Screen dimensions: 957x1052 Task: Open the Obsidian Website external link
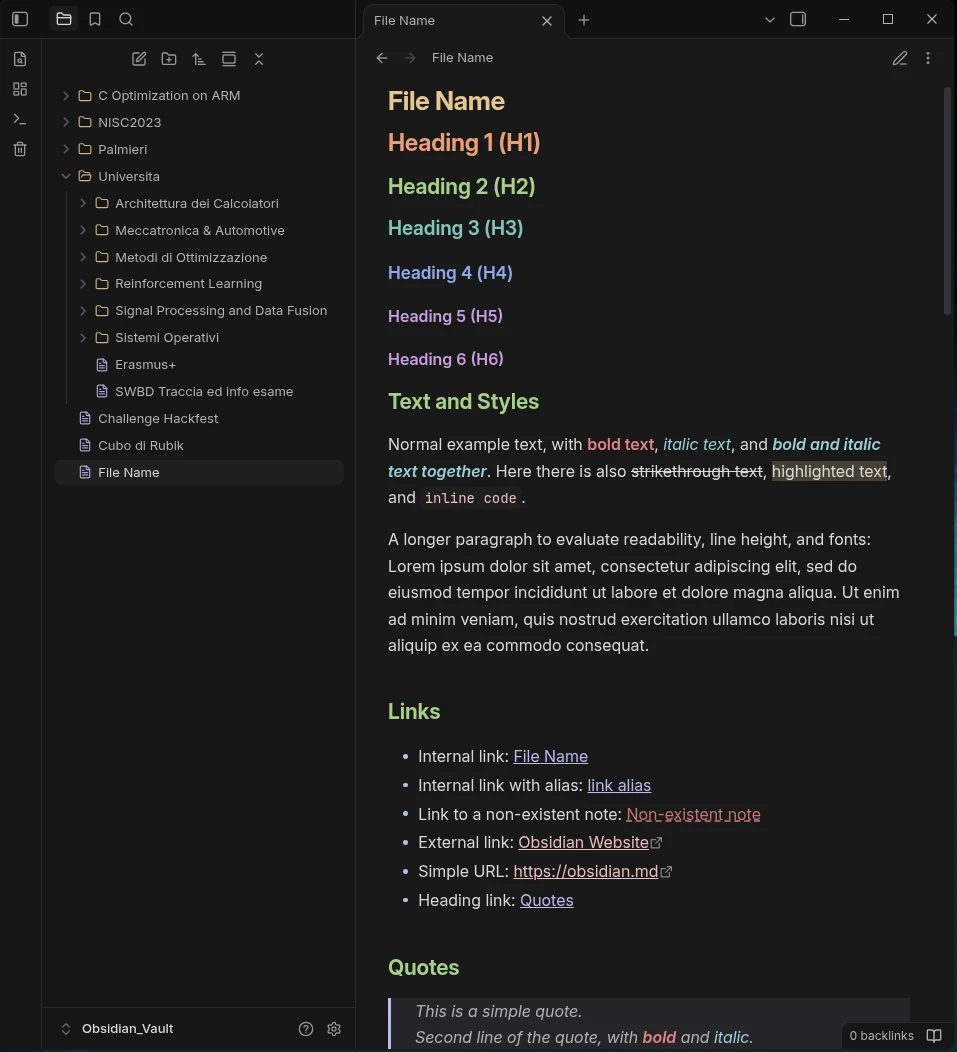pyautogui.click(x=583, y=842)
